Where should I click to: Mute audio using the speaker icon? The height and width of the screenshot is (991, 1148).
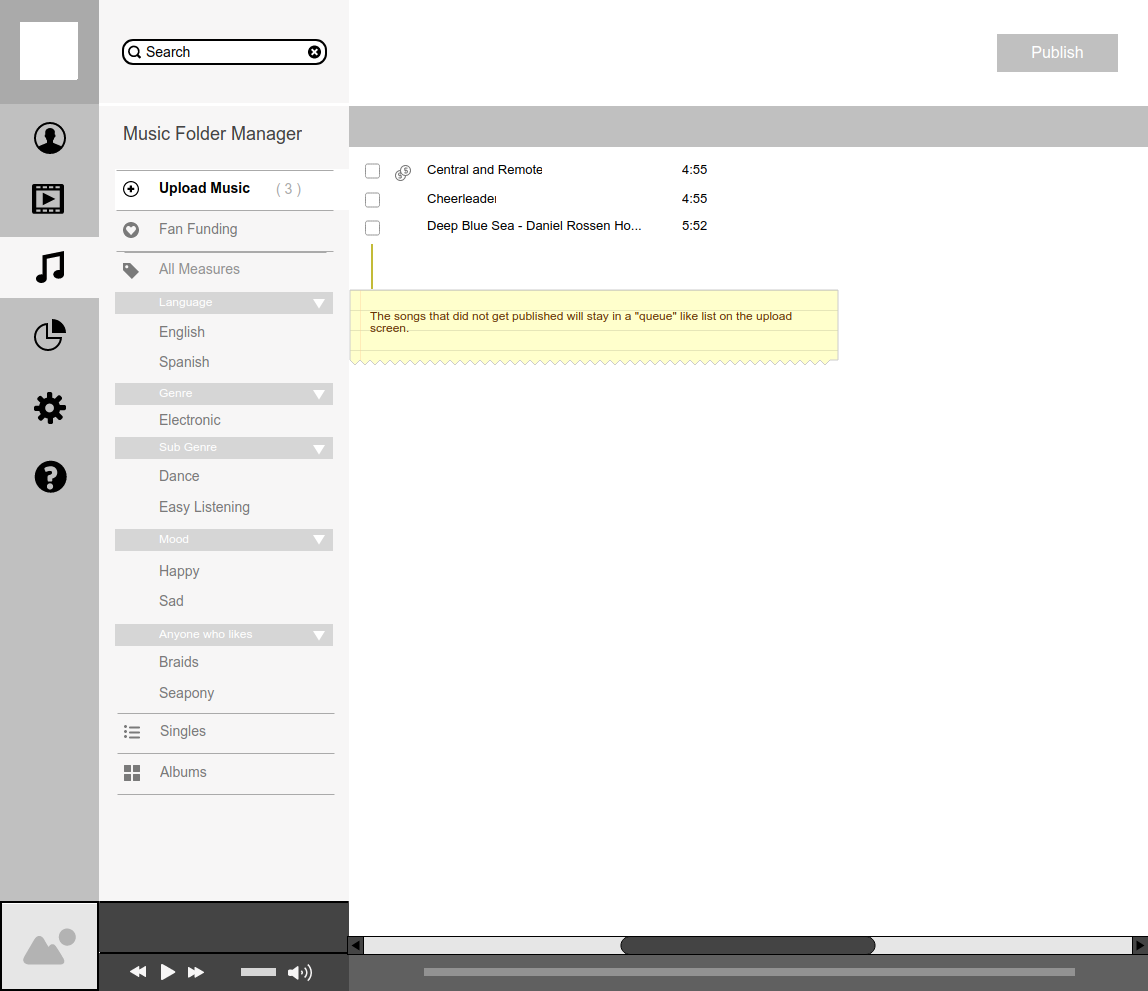[299, 972]
